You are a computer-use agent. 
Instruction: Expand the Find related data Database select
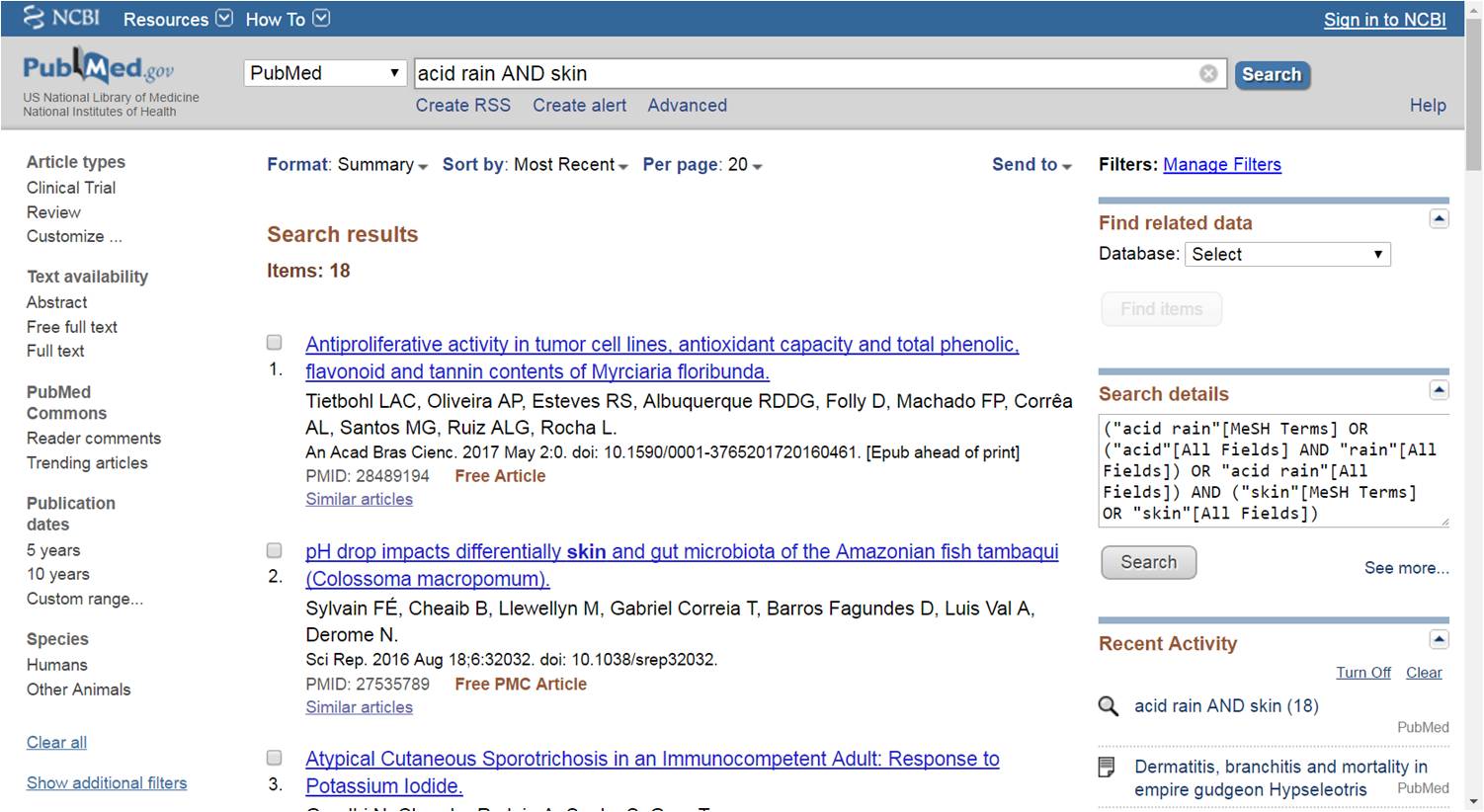point(1286,254)
